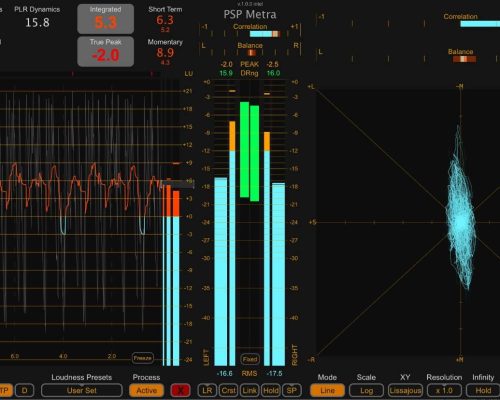Click the right RMS value -17.5
The height and width of the screenshot is (400, 500).
tap(274, 374)
